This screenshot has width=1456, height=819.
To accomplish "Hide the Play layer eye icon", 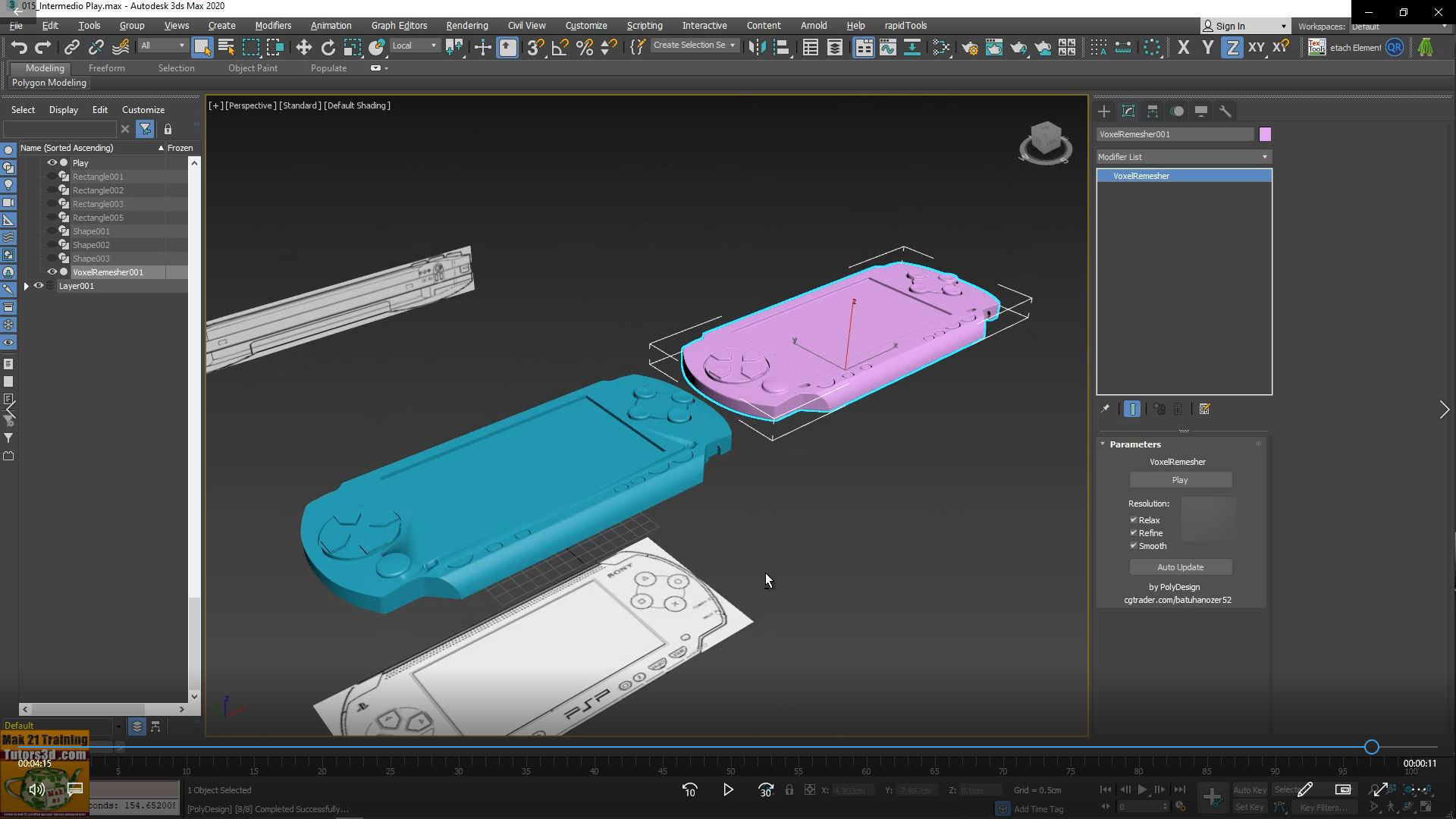I will coord(52,163).
